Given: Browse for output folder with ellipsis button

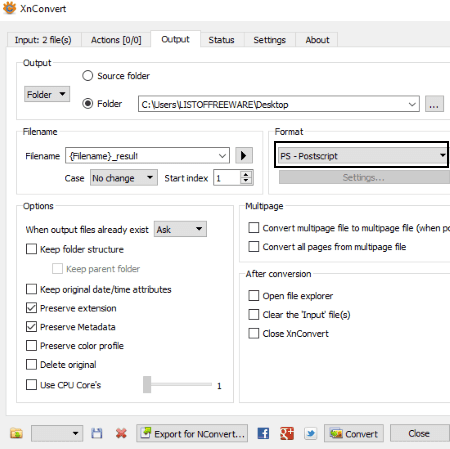Looking at the screenshot, I should (x=434, y=104).
